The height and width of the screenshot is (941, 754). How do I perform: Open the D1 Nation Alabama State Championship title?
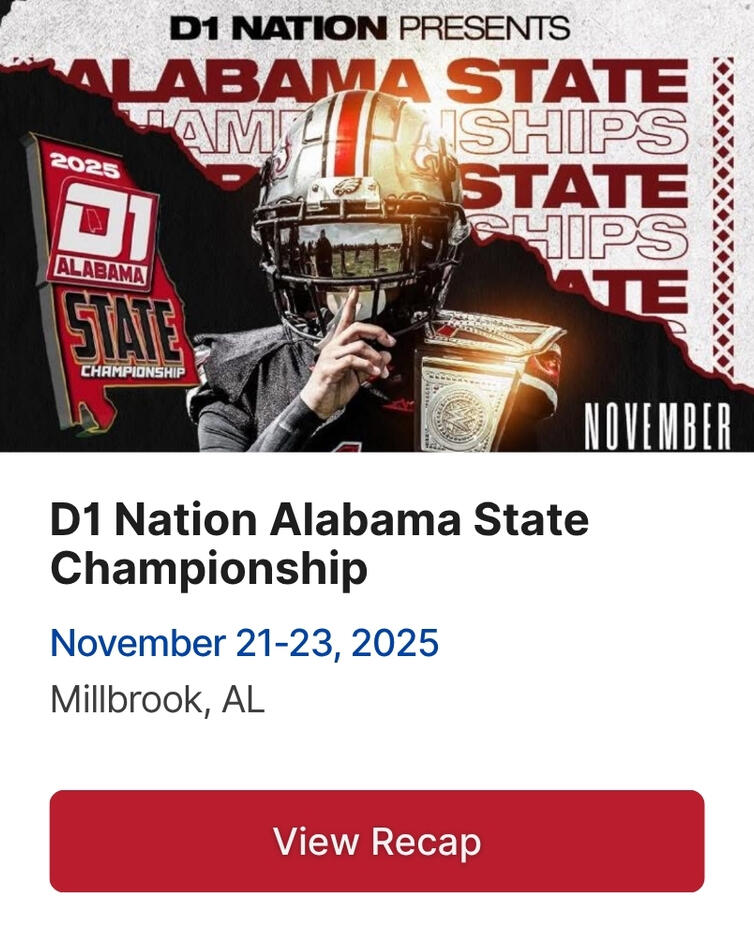[x=319, y=544]
